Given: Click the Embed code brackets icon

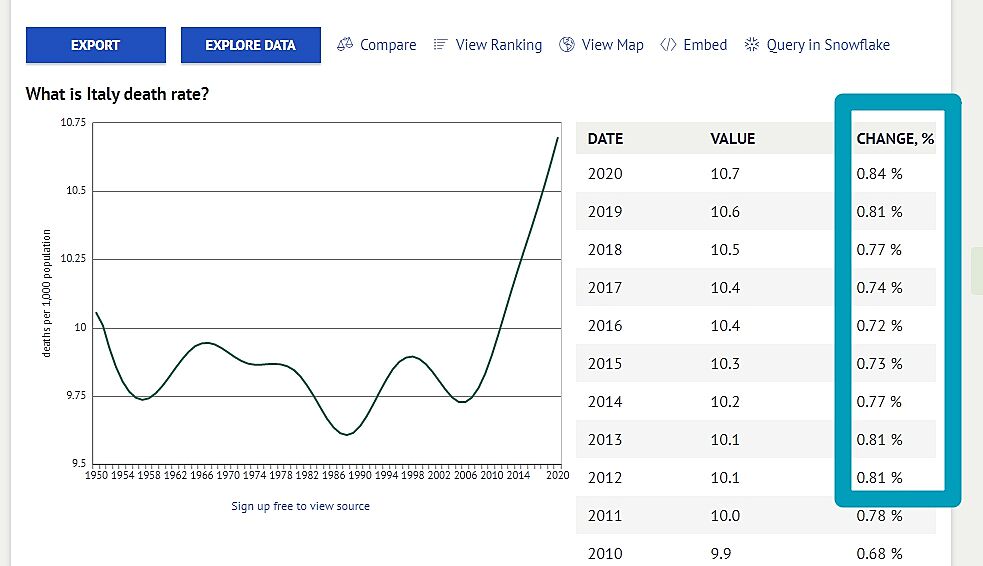Looking at the screenshot, I should point(668,45).
